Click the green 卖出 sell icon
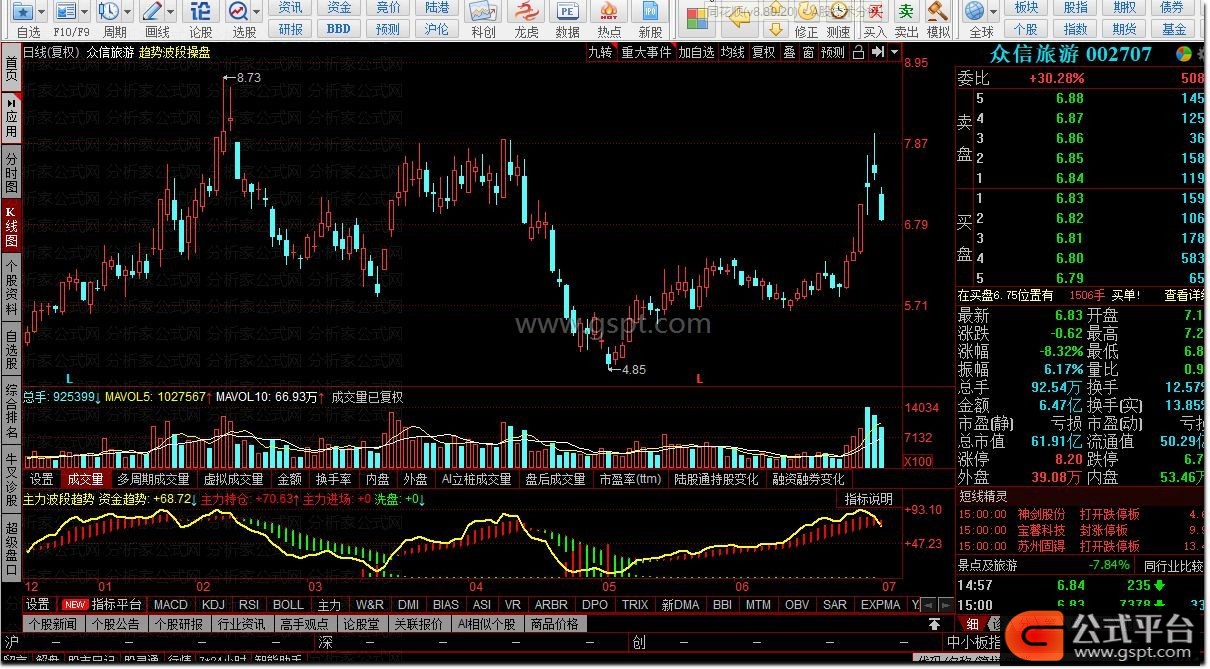 [x=906, y=12]
